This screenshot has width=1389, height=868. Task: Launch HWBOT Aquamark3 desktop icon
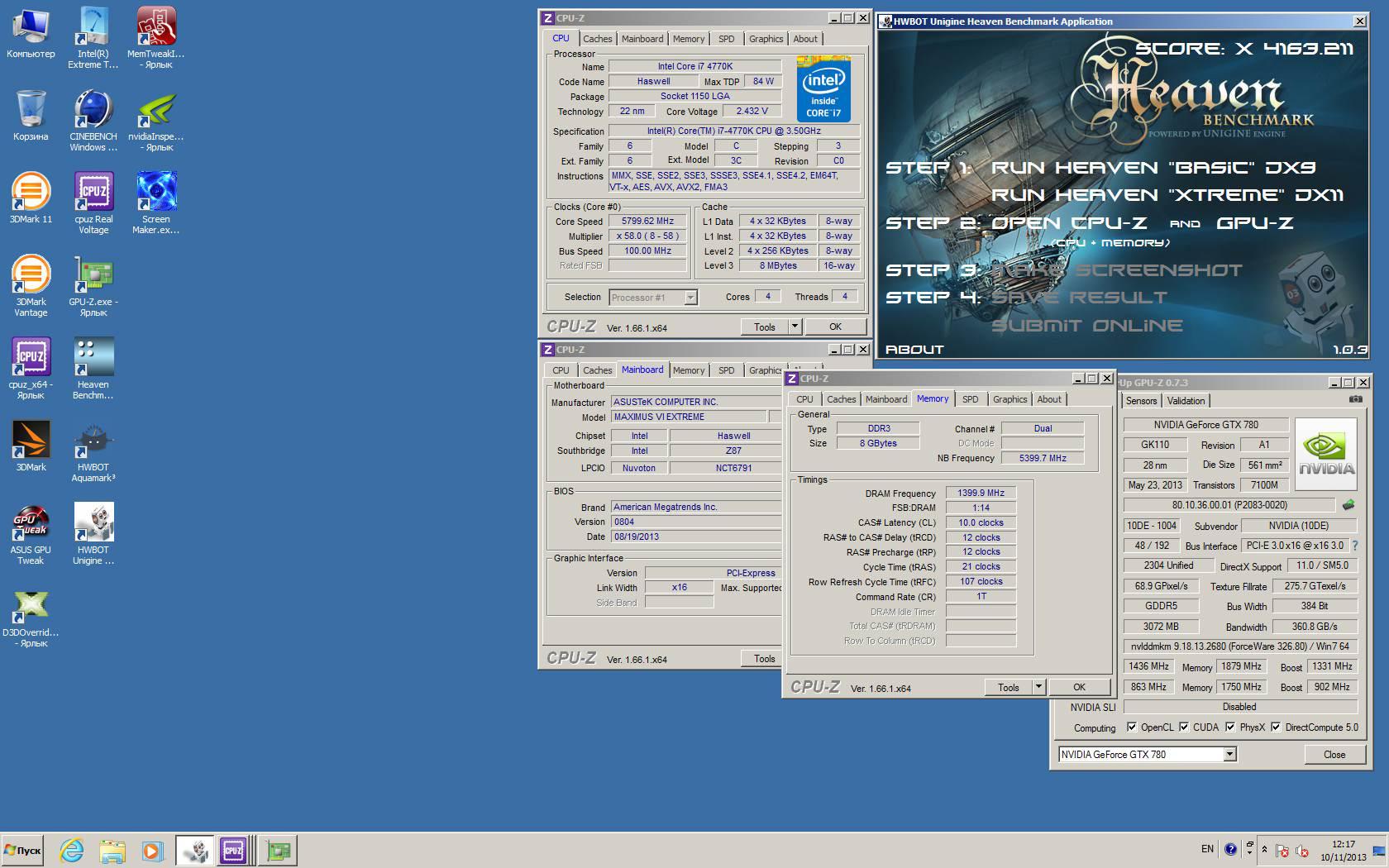pyautogui.click(x=93, y=451)
